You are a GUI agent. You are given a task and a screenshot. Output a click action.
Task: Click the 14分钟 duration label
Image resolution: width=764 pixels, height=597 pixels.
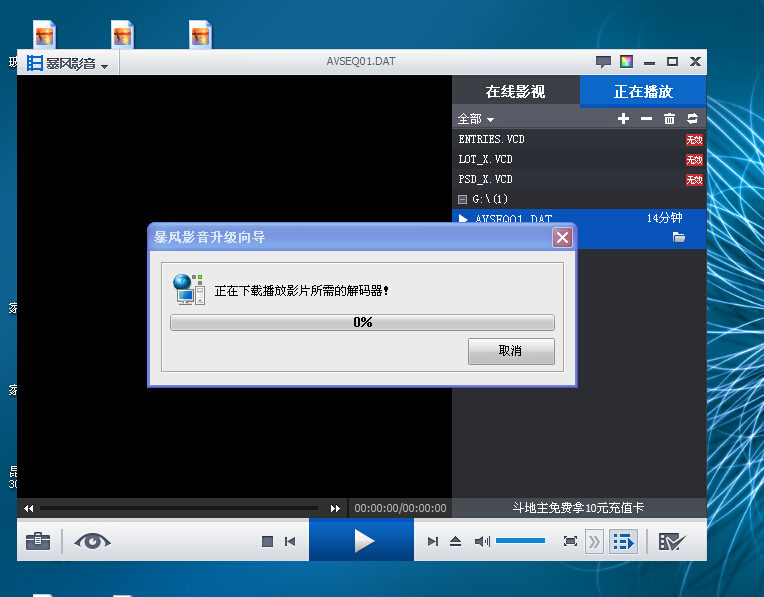point(664,218)
